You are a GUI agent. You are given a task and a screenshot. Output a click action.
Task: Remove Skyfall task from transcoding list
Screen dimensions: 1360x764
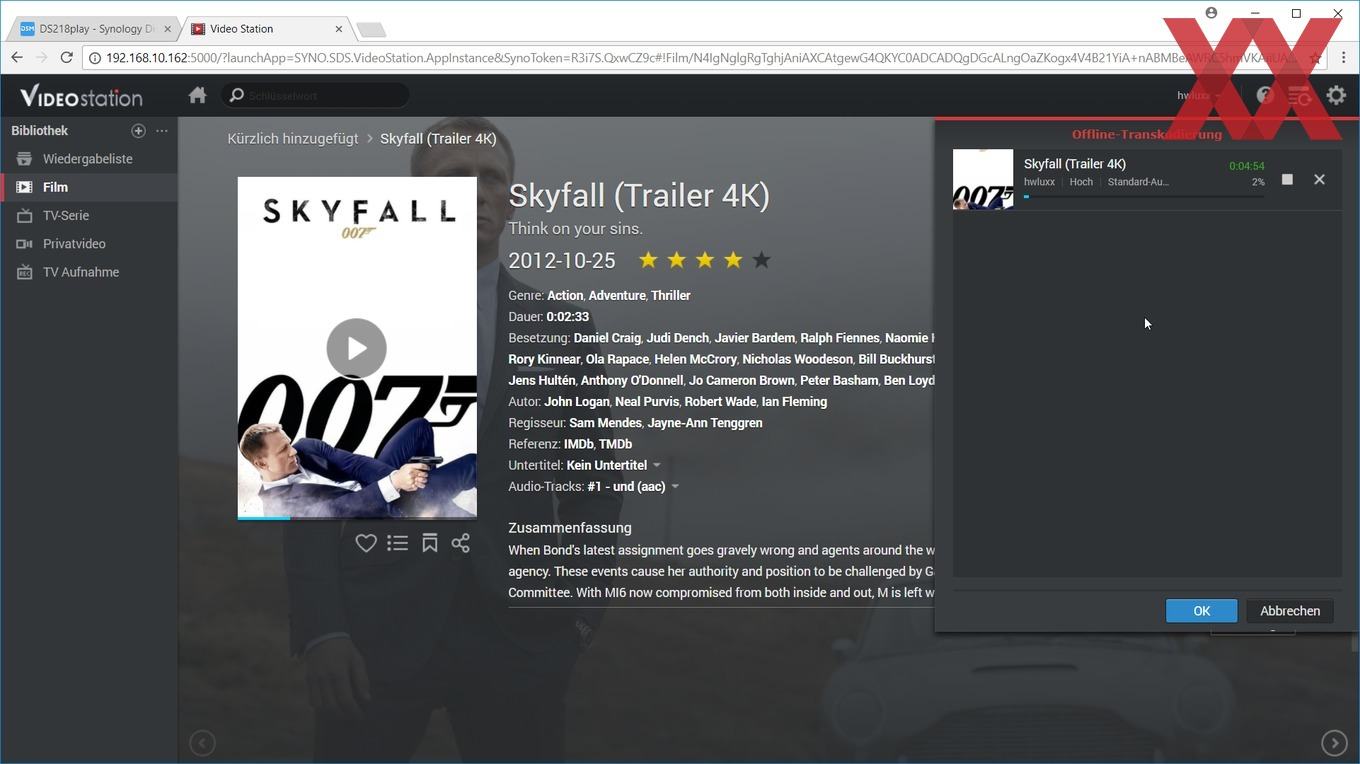[1319, 179]
